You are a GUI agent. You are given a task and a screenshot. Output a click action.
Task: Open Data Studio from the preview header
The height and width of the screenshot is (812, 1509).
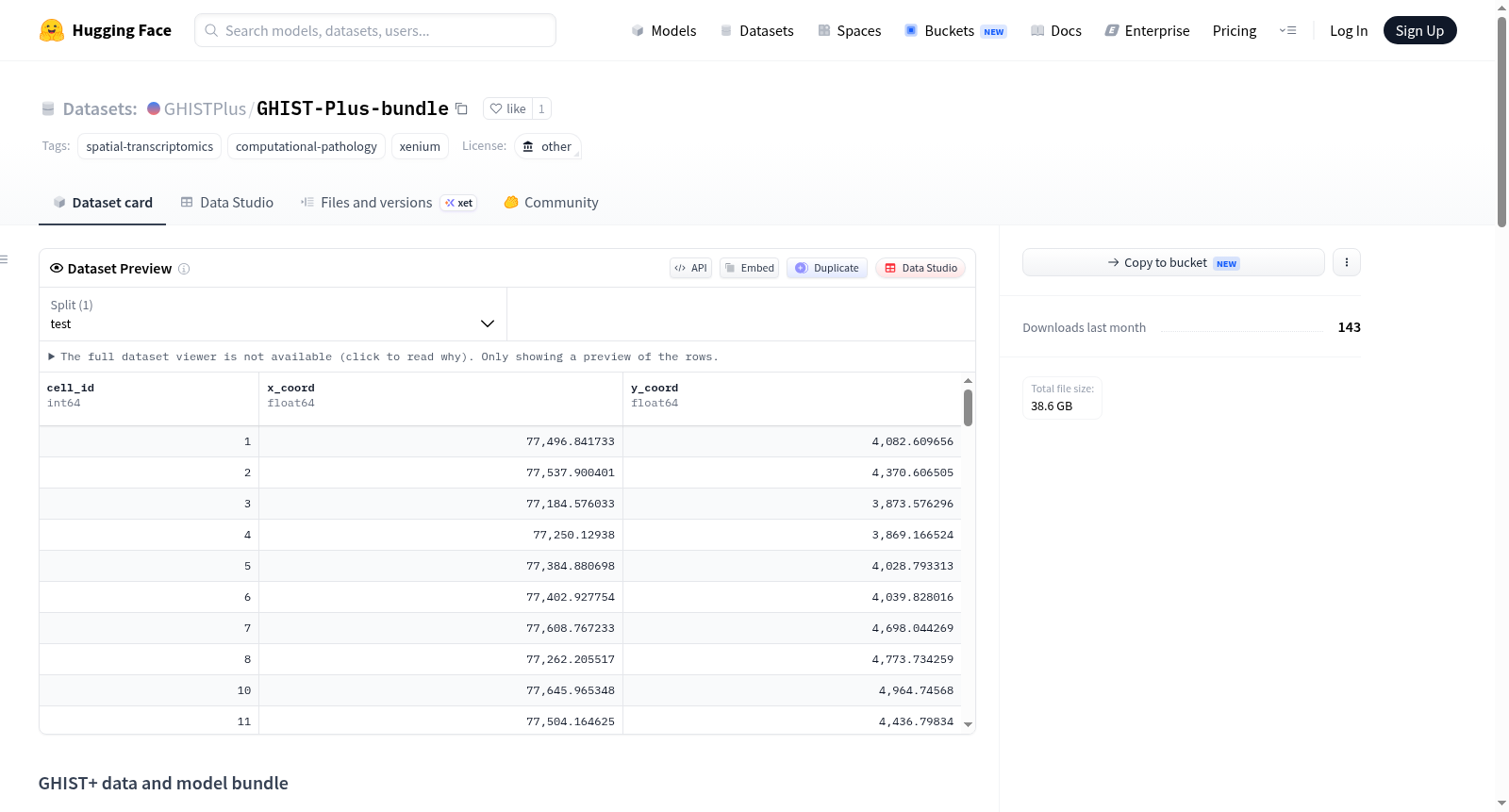[920, 268]
